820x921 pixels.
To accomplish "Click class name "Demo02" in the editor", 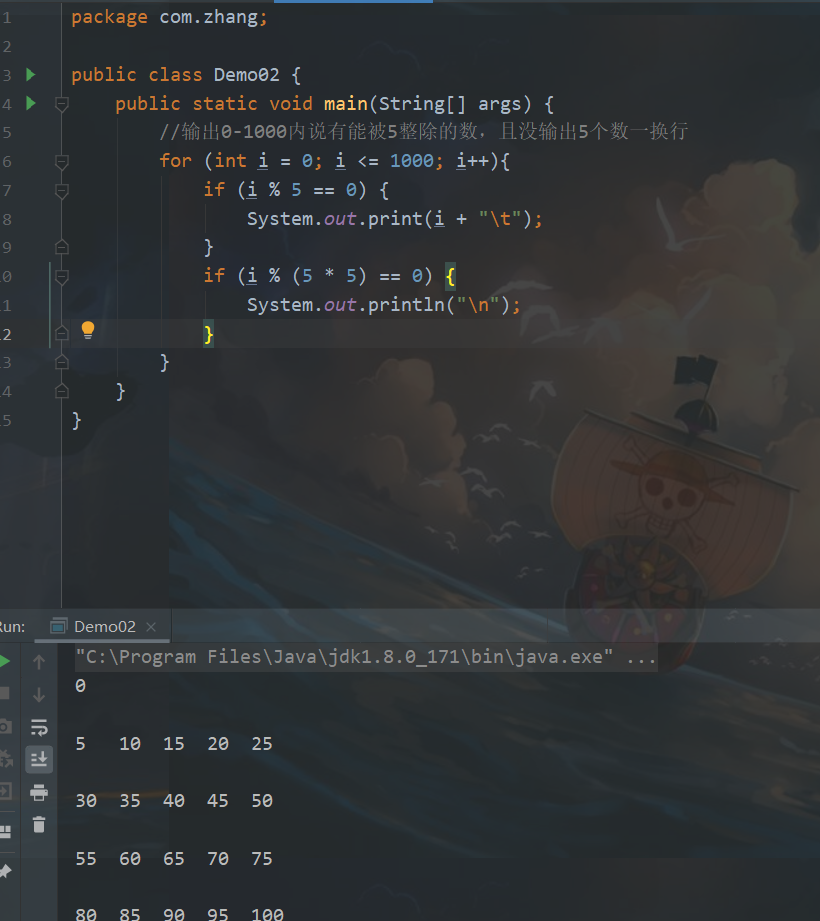I will (x=246, y=75).
